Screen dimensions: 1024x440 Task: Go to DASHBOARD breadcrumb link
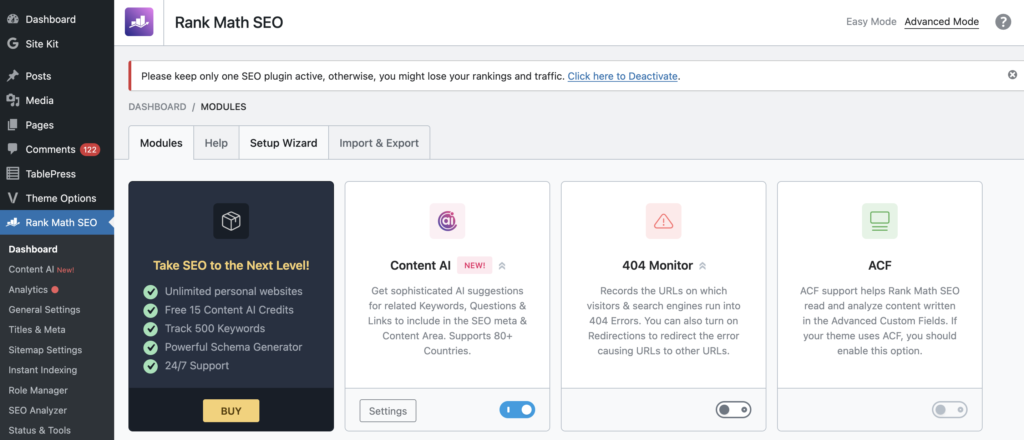157,106
